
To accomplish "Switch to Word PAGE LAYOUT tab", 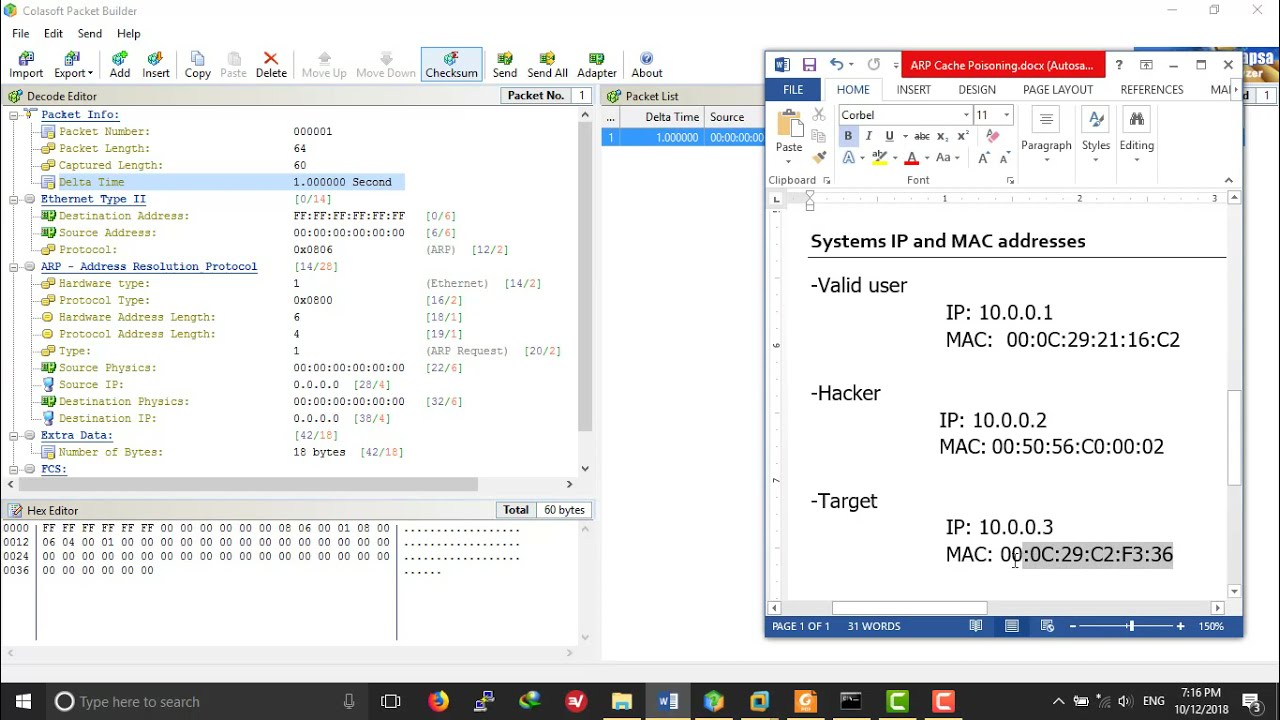I will [1058, 90].
